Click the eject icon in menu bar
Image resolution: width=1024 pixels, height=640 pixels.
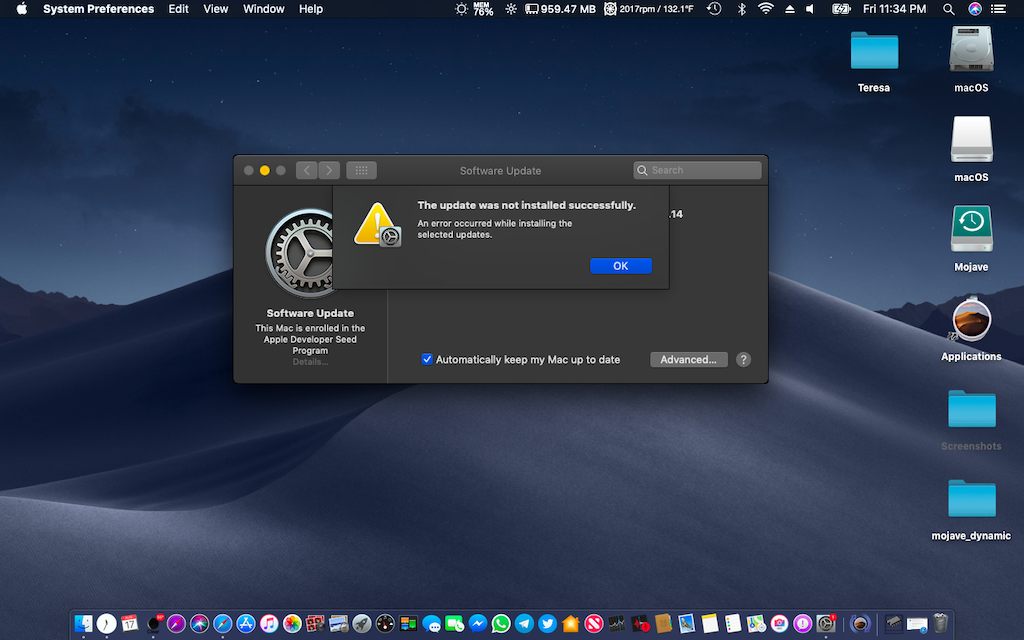click(790, 8)
